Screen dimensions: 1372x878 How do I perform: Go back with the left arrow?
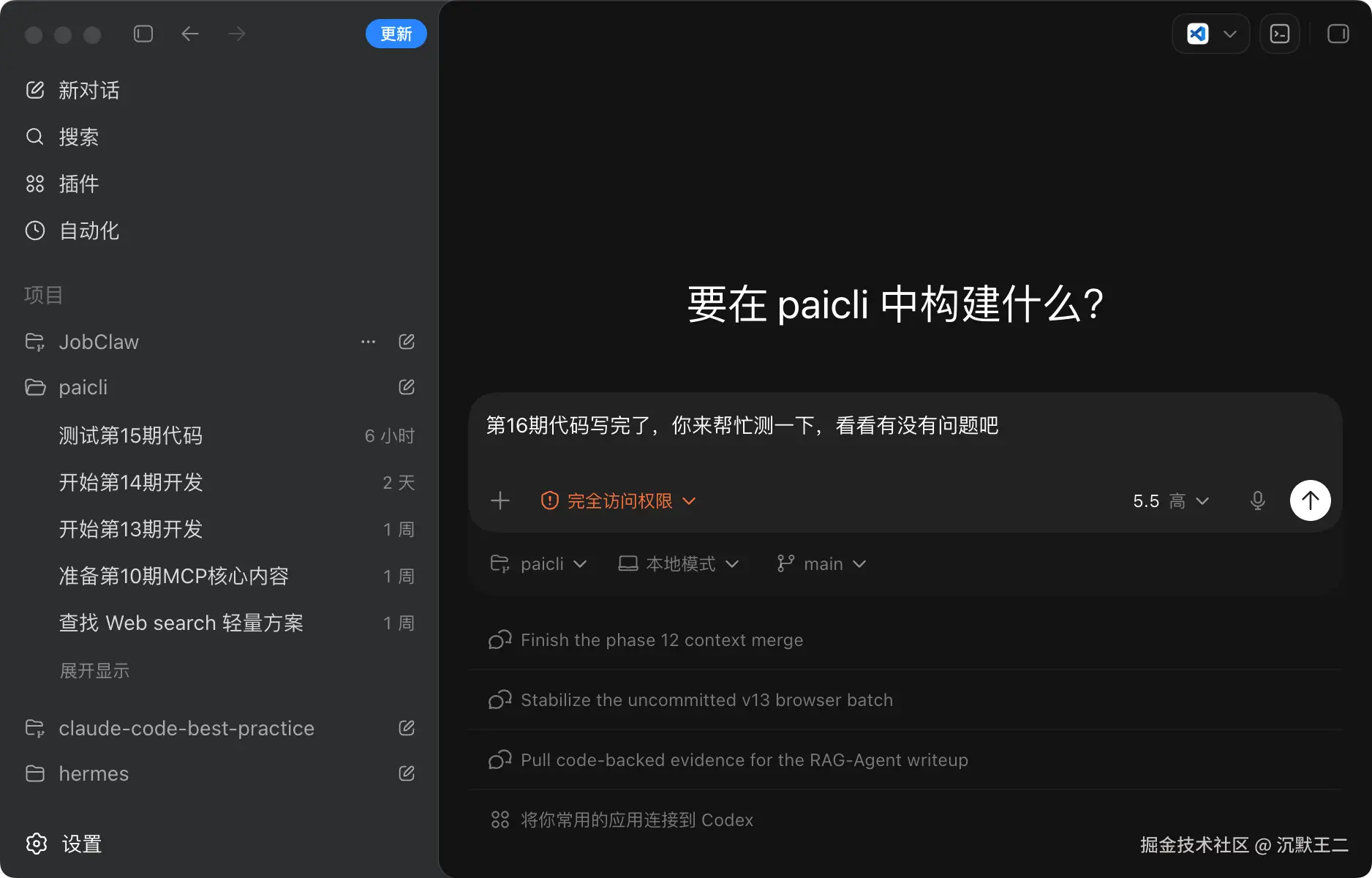tap(190, 34)
